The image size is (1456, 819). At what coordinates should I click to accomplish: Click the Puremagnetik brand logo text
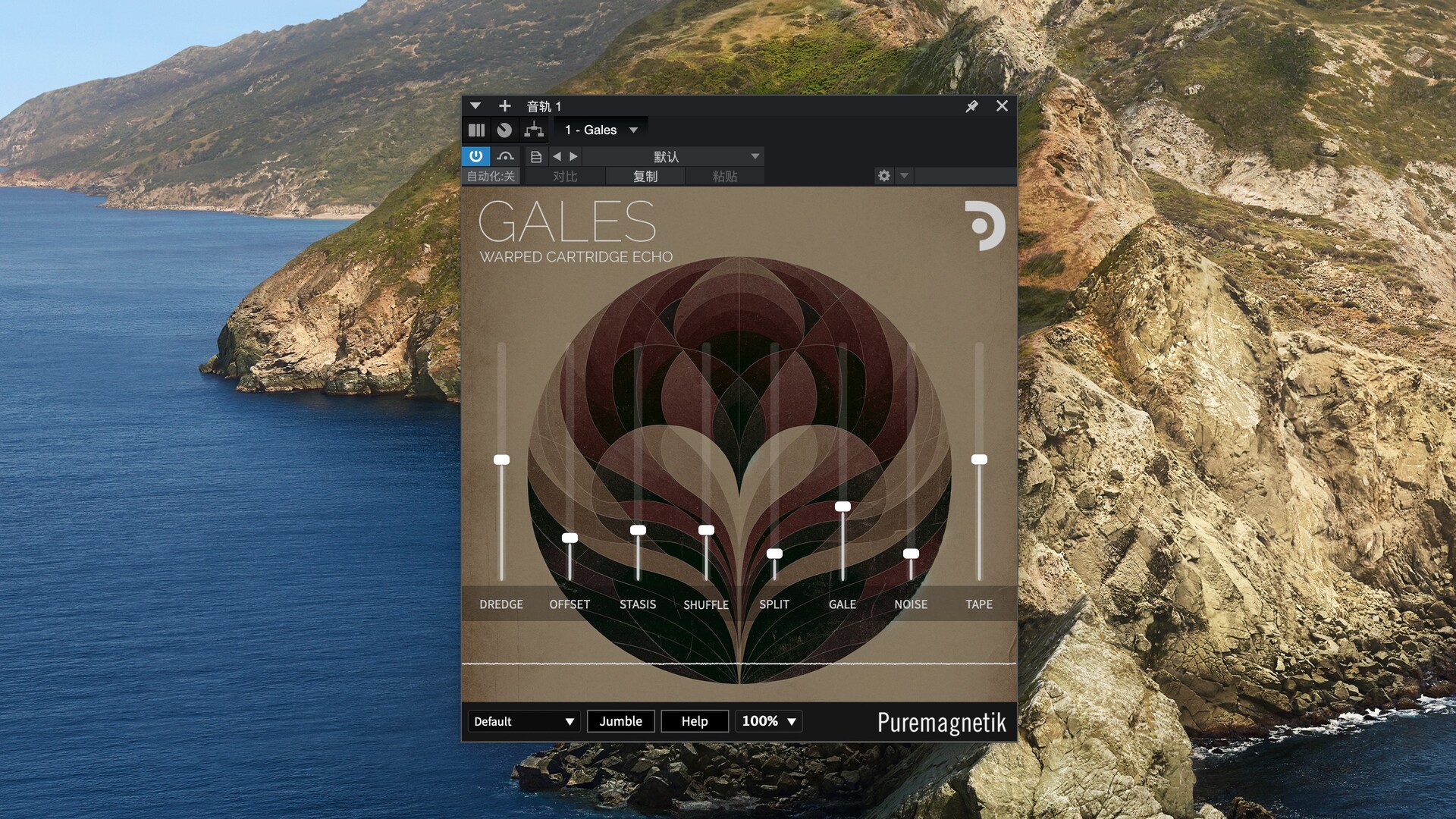tap(942, 723)
